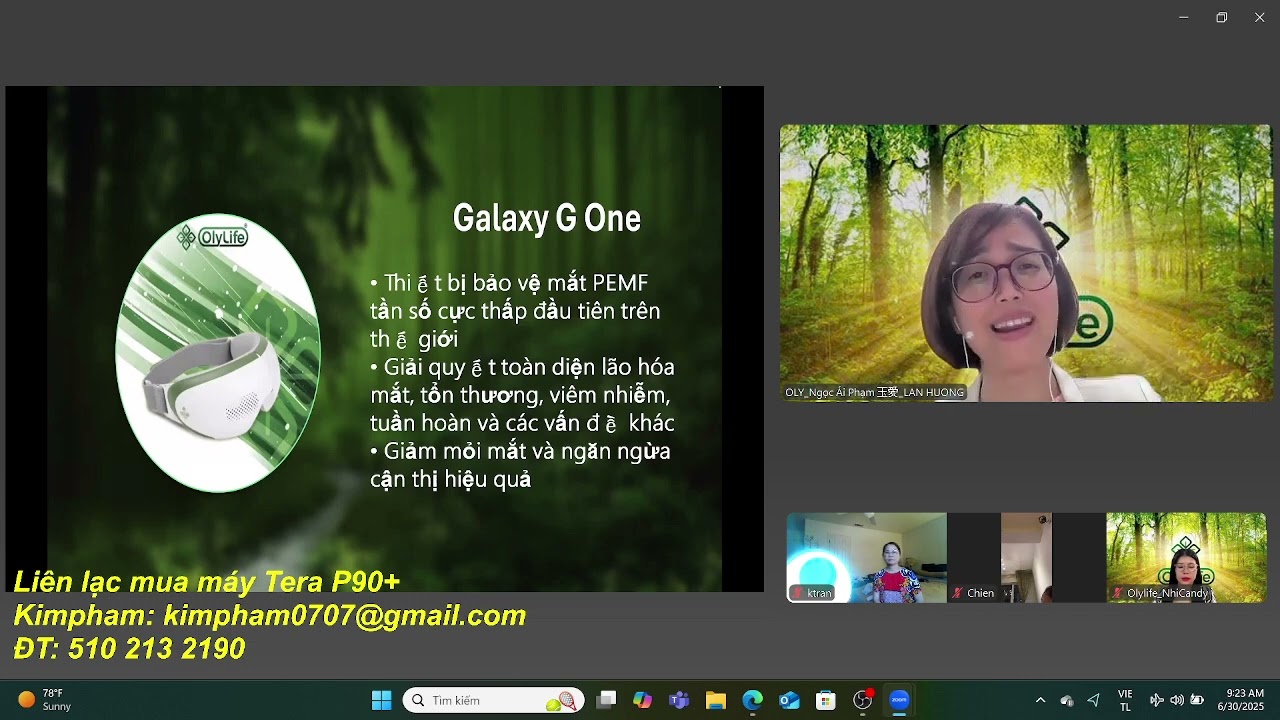
Task: Click the kimpham0707@gmail.com email text
Action: point(344,616)
